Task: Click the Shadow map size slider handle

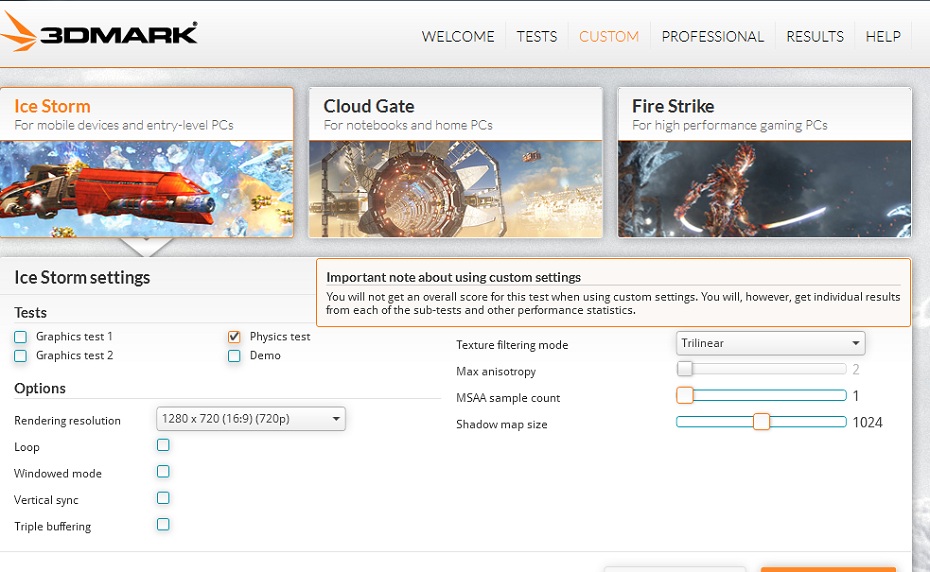Action: click(761, 422)
